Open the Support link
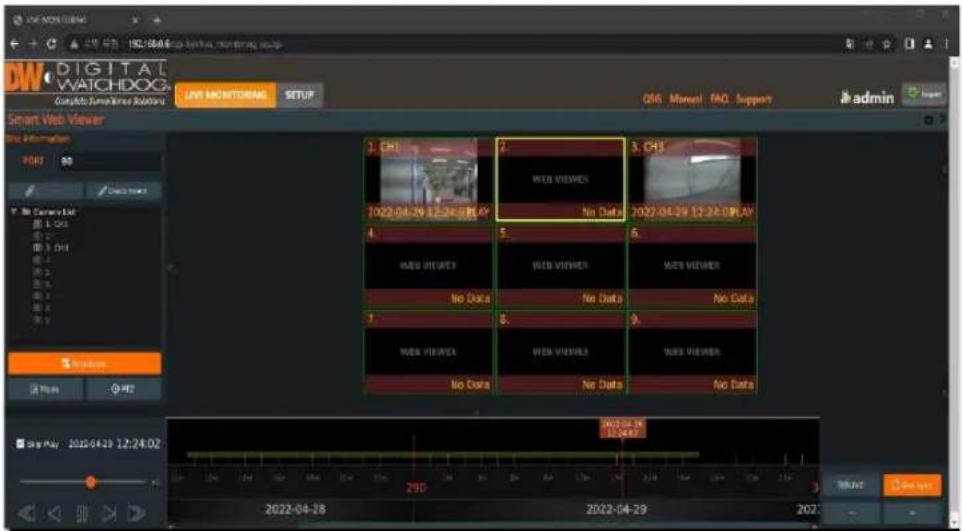 coord(753,99)
